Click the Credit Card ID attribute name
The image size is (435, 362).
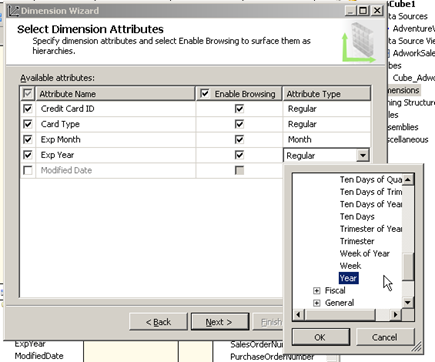tap(68, 109)
